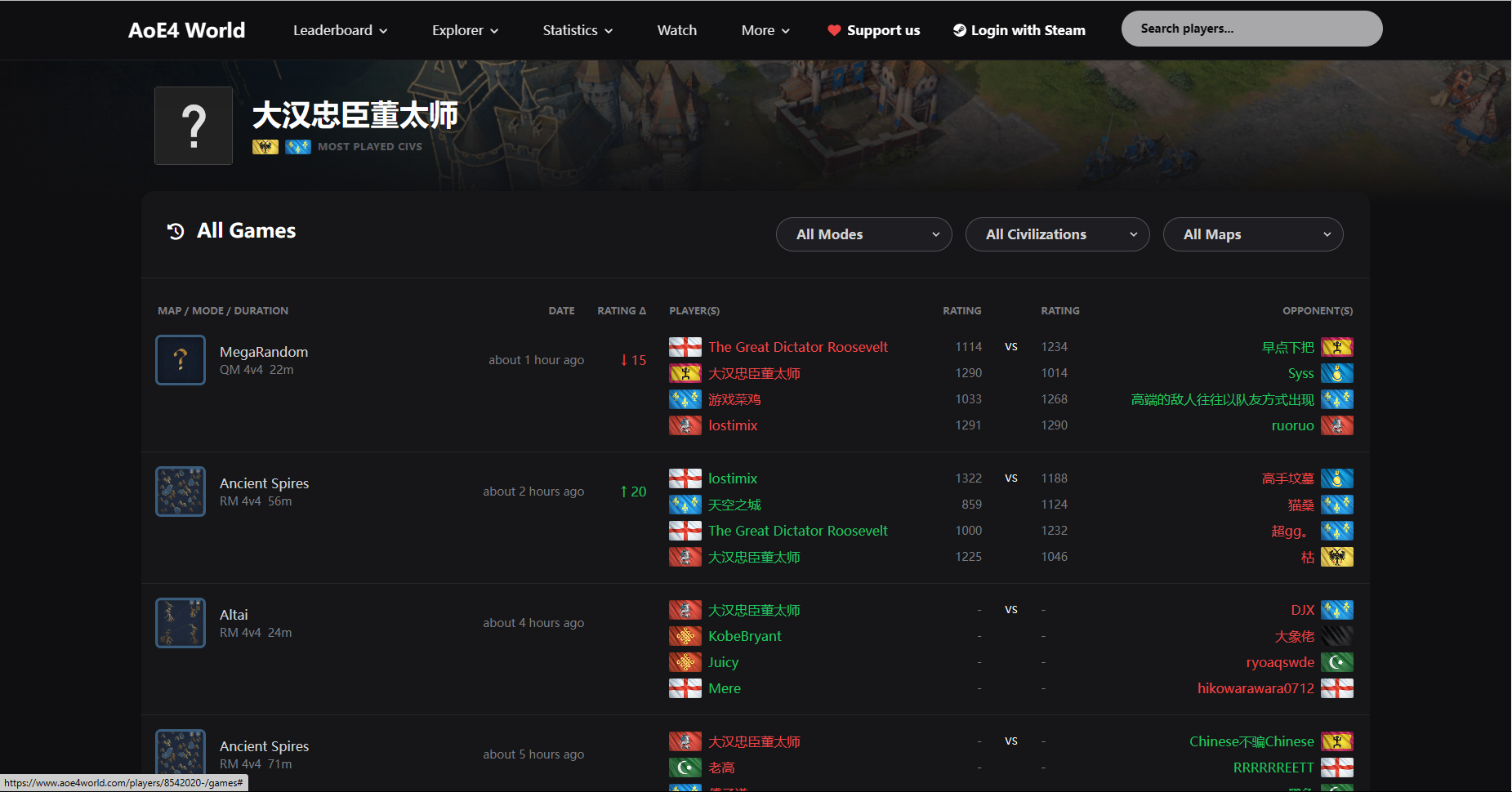The height and width of the screenshot is (792, 1512).
Task: Open the All Maps dropdown
Action: 1253,234
